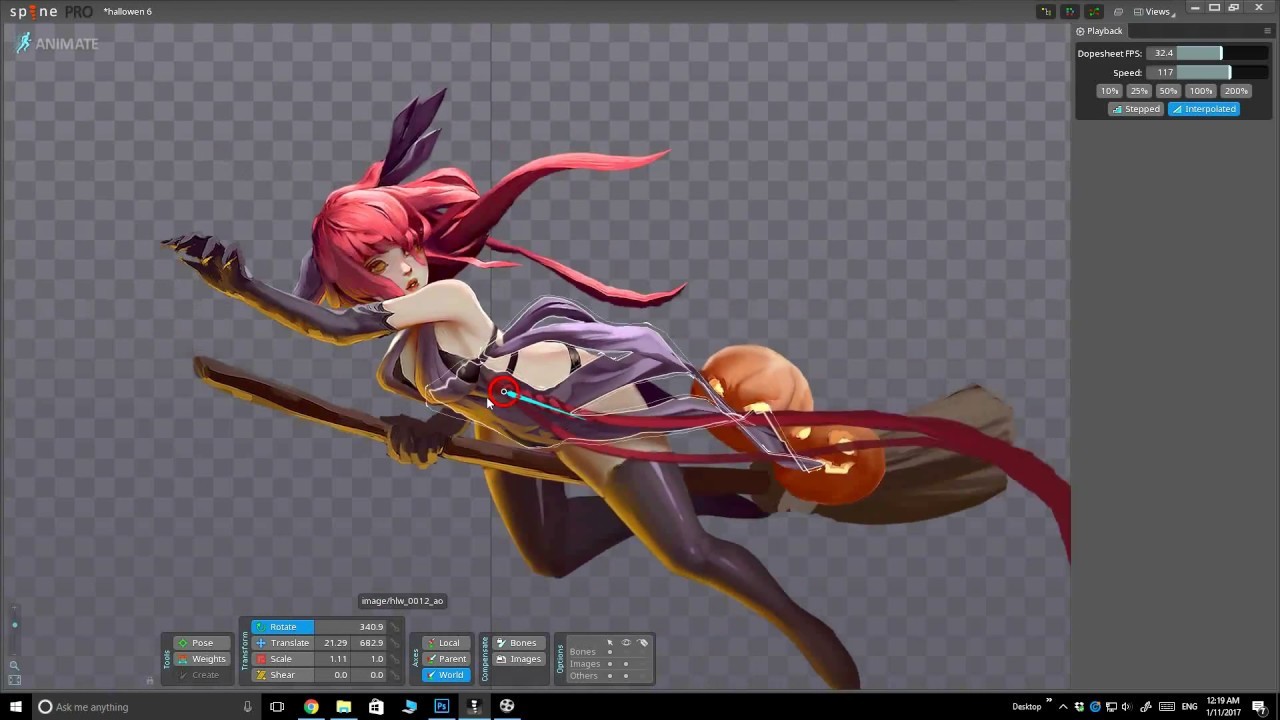
Task: Switch playback to Interpolated mode
Action: pyautogui.click(x=1204, y=109)
